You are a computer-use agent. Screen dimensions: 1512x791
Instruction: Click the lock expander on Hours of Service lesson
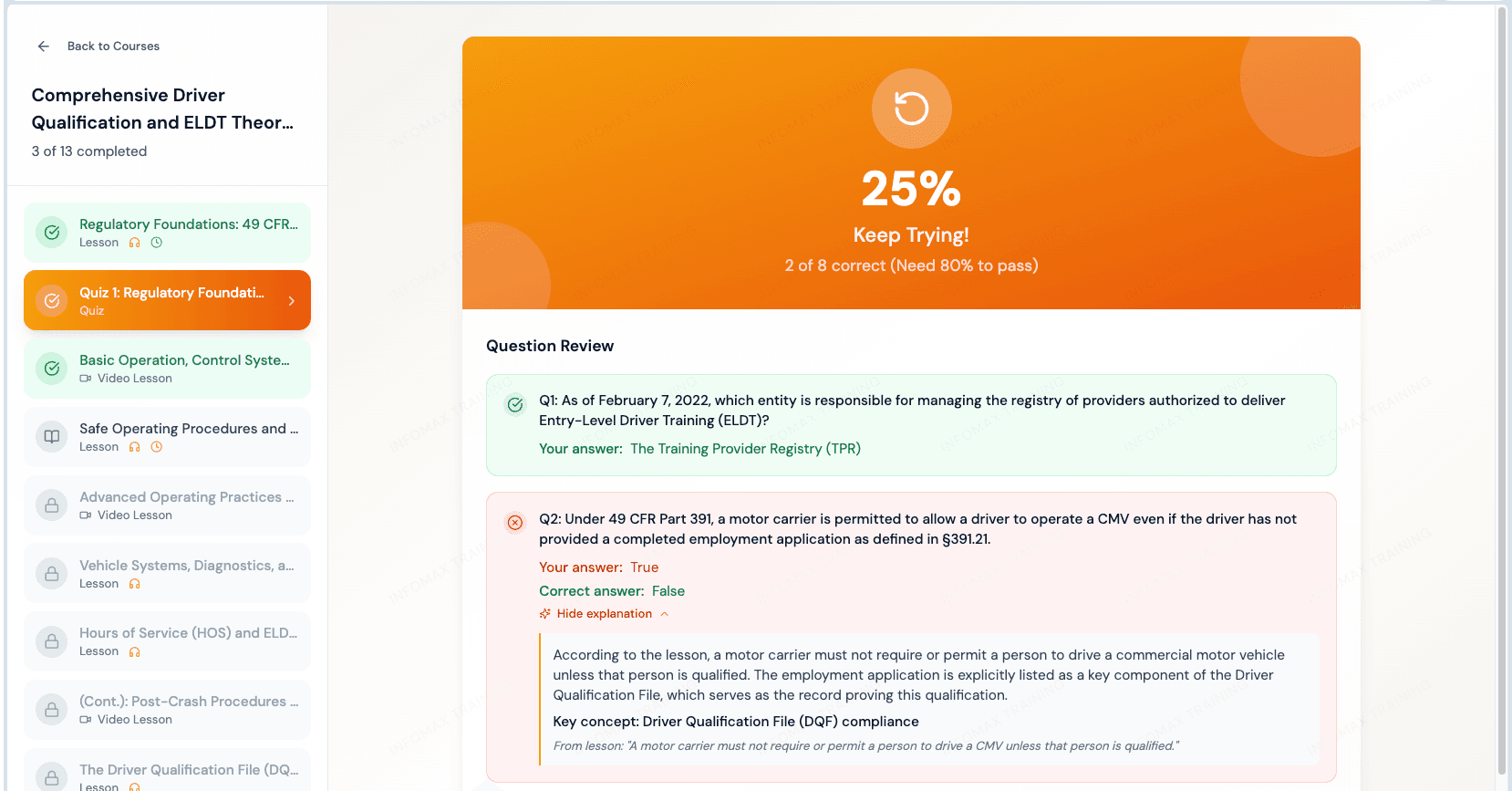coord(51,640)
